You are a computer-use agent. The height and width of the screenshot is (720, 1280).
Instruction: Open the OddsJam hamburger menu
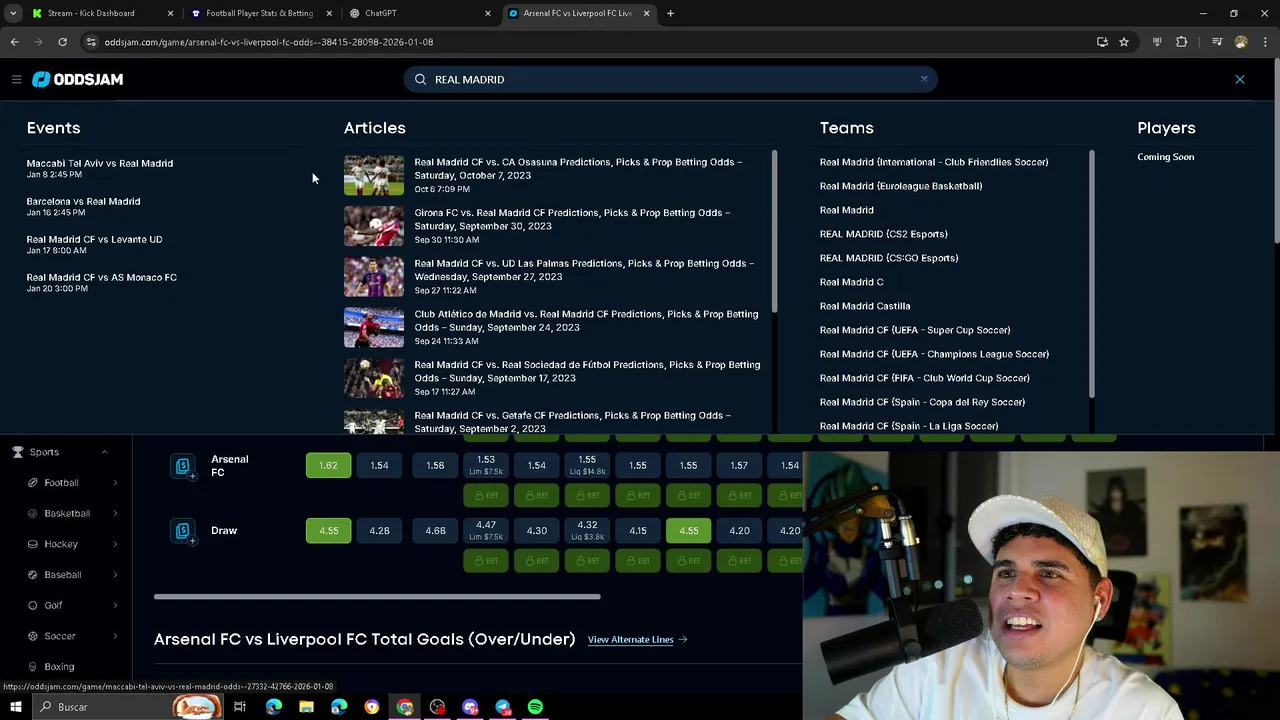[x=16, y=79]
